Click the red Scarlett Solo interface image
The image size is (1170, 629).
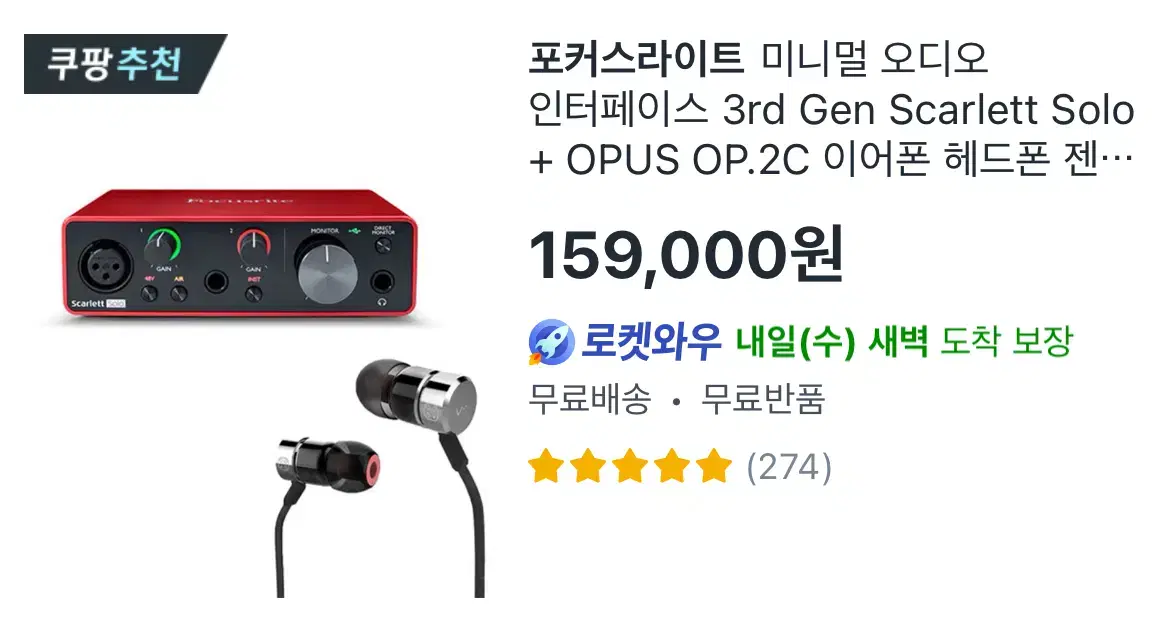click(240, 254)
